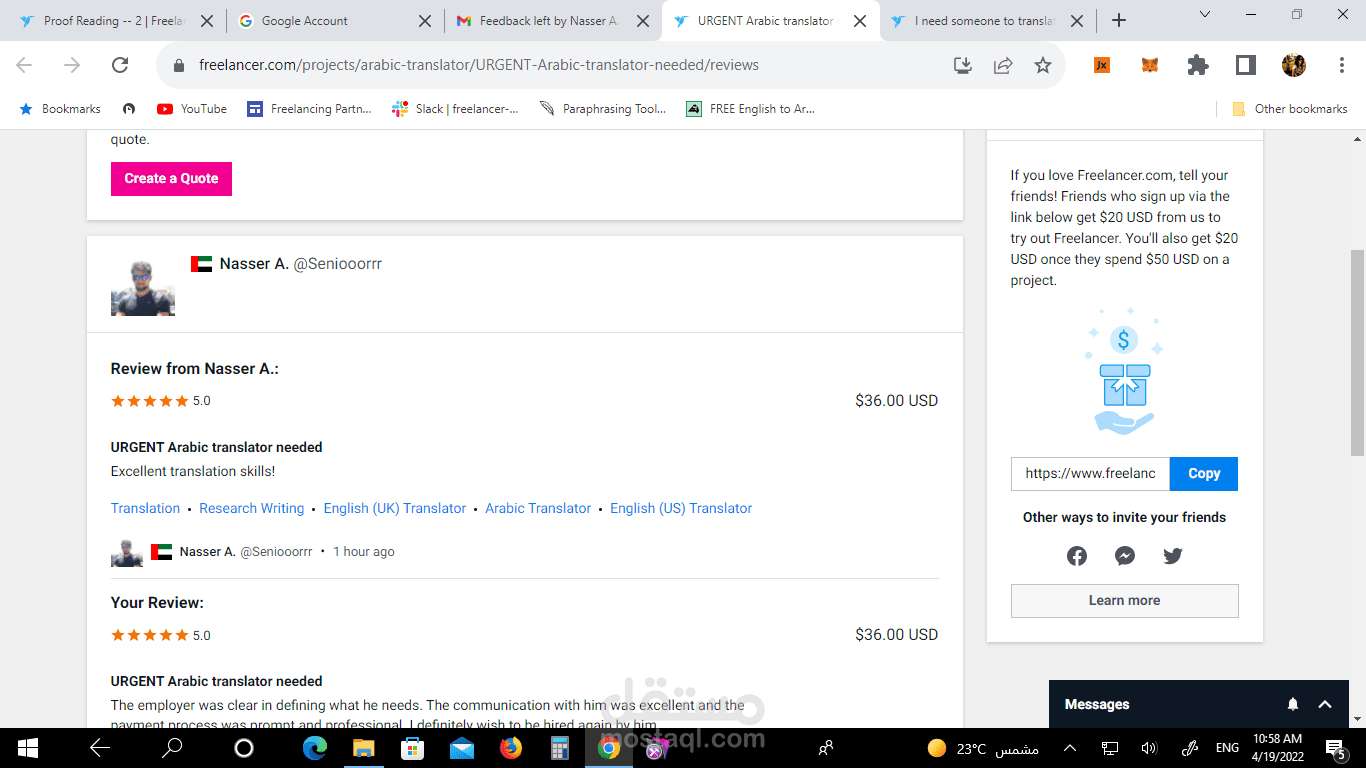Image resolution: width=1366 pixels, height=768 pixels.
Task: Reload the page with the refresh icon
Action: 120,65
